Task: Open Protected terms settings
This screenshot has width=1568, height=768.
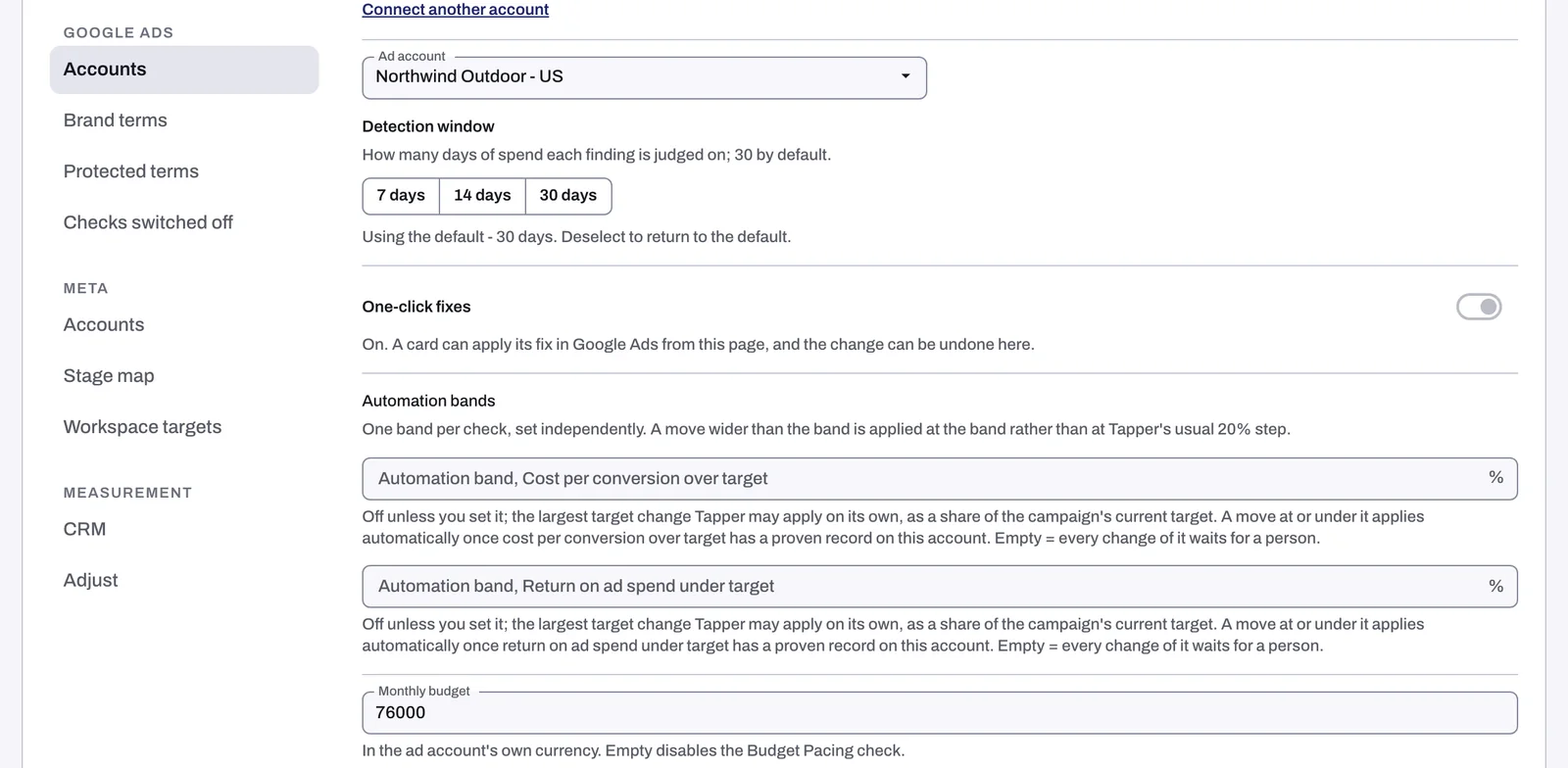Action: coord(184,171)
